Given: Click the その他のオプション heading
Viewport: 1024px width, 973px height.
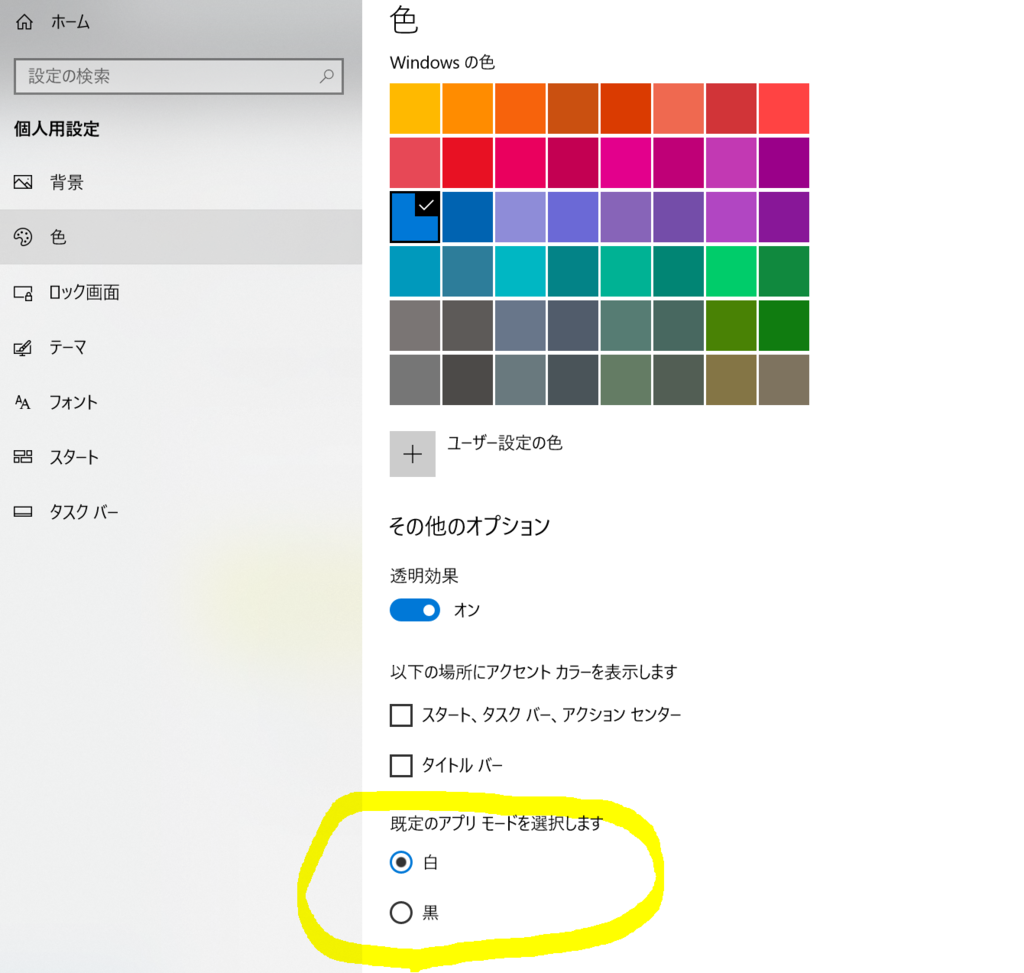Looking at the screenshot, I should click(470, 526).
